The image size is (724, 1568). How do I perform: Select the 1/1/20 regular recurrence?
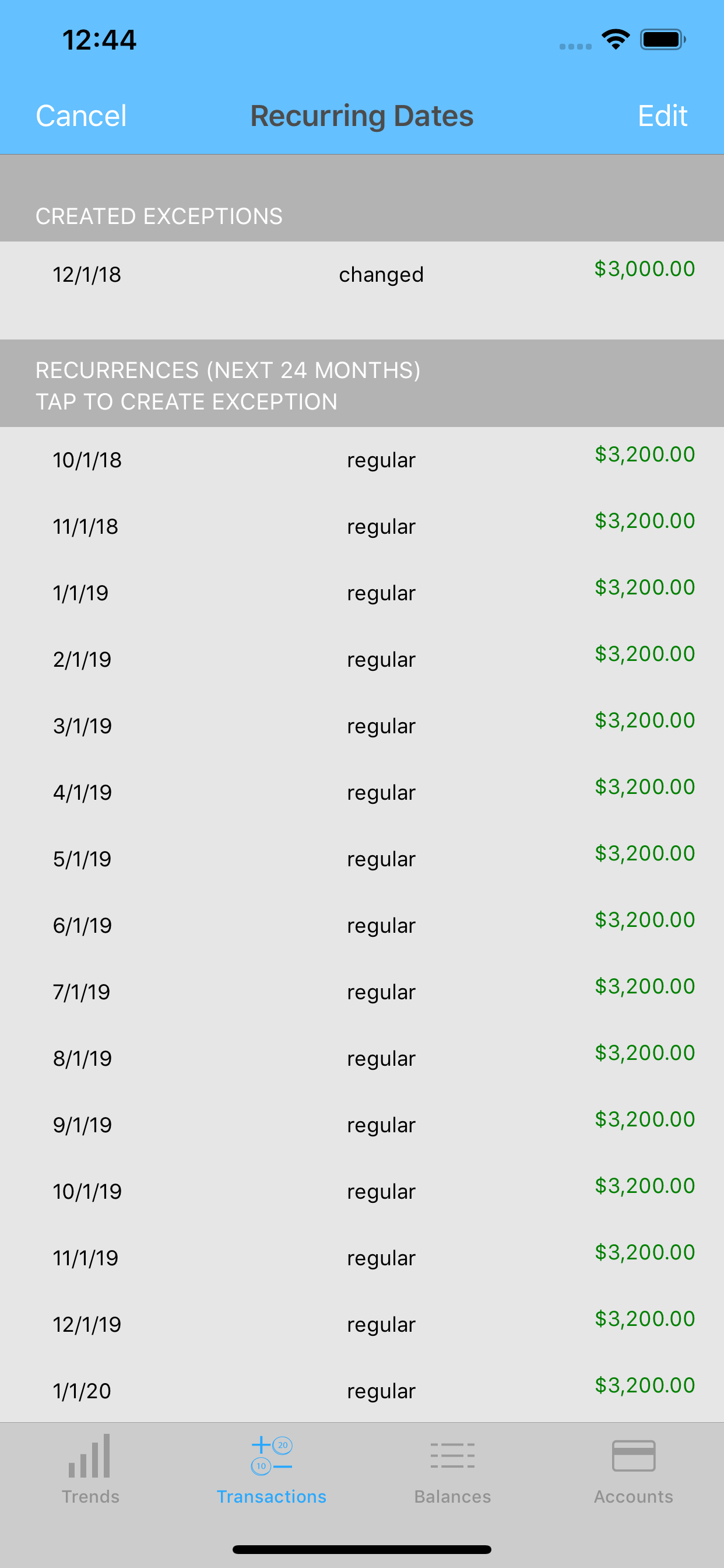click(x=362, y=1391)
